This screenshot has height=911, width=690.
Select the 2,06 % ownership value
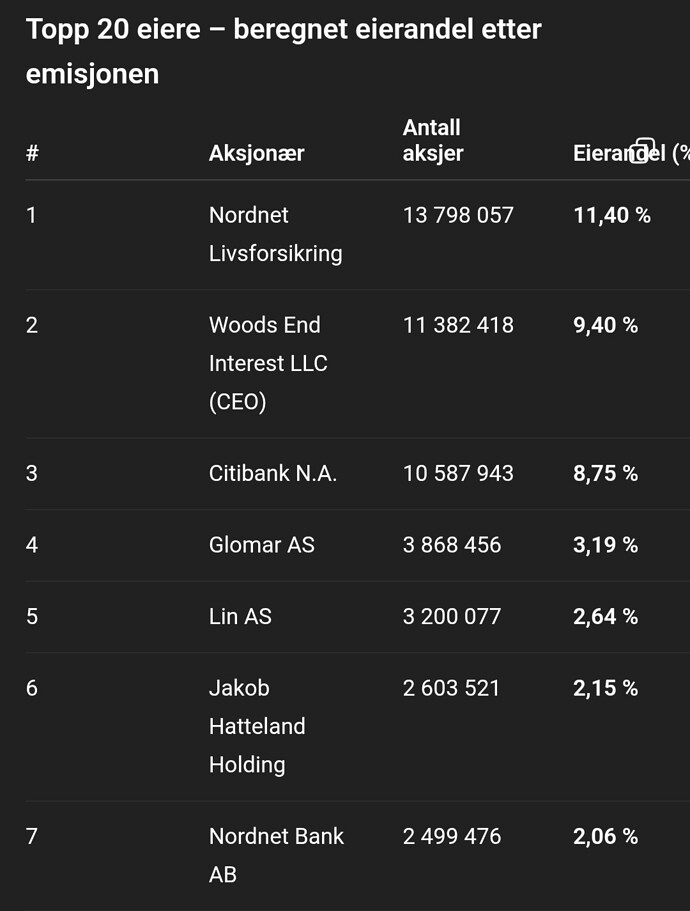[605, 836]
